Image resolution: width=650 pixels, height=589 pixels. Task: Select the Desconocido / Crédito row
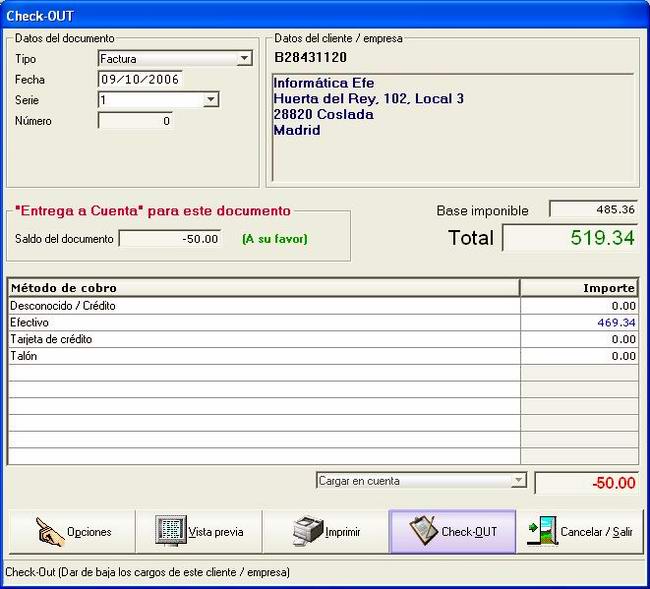323,306
